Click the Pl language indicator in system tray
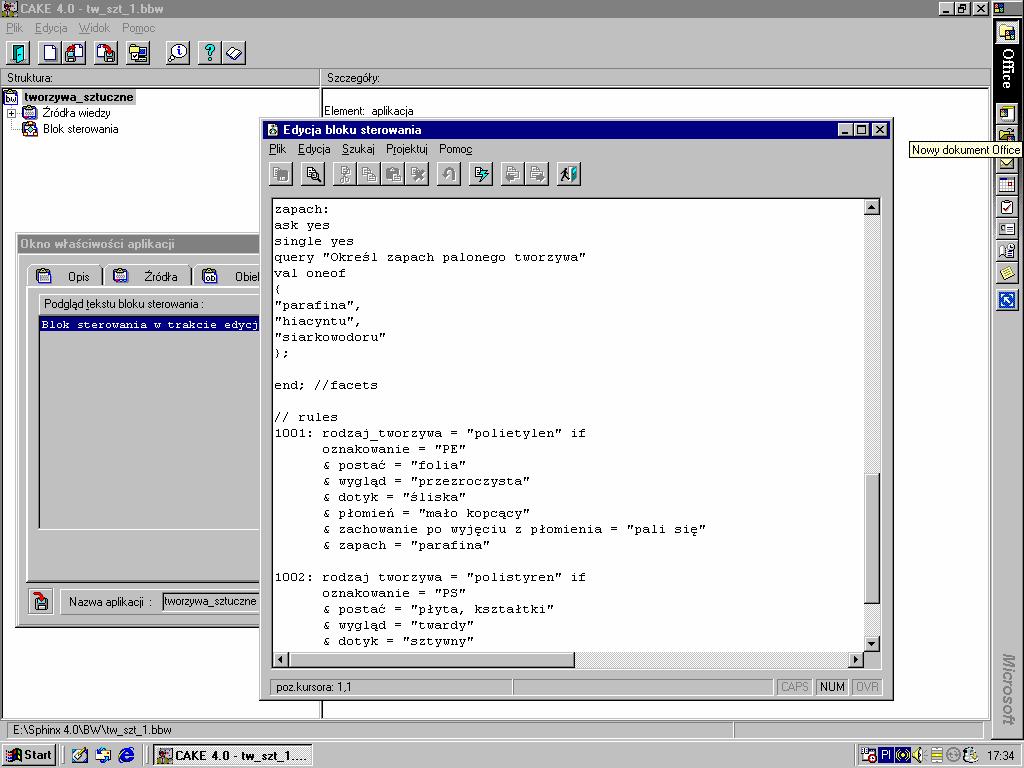Viewport: 1024px width, 768px height. click(886, 755)
